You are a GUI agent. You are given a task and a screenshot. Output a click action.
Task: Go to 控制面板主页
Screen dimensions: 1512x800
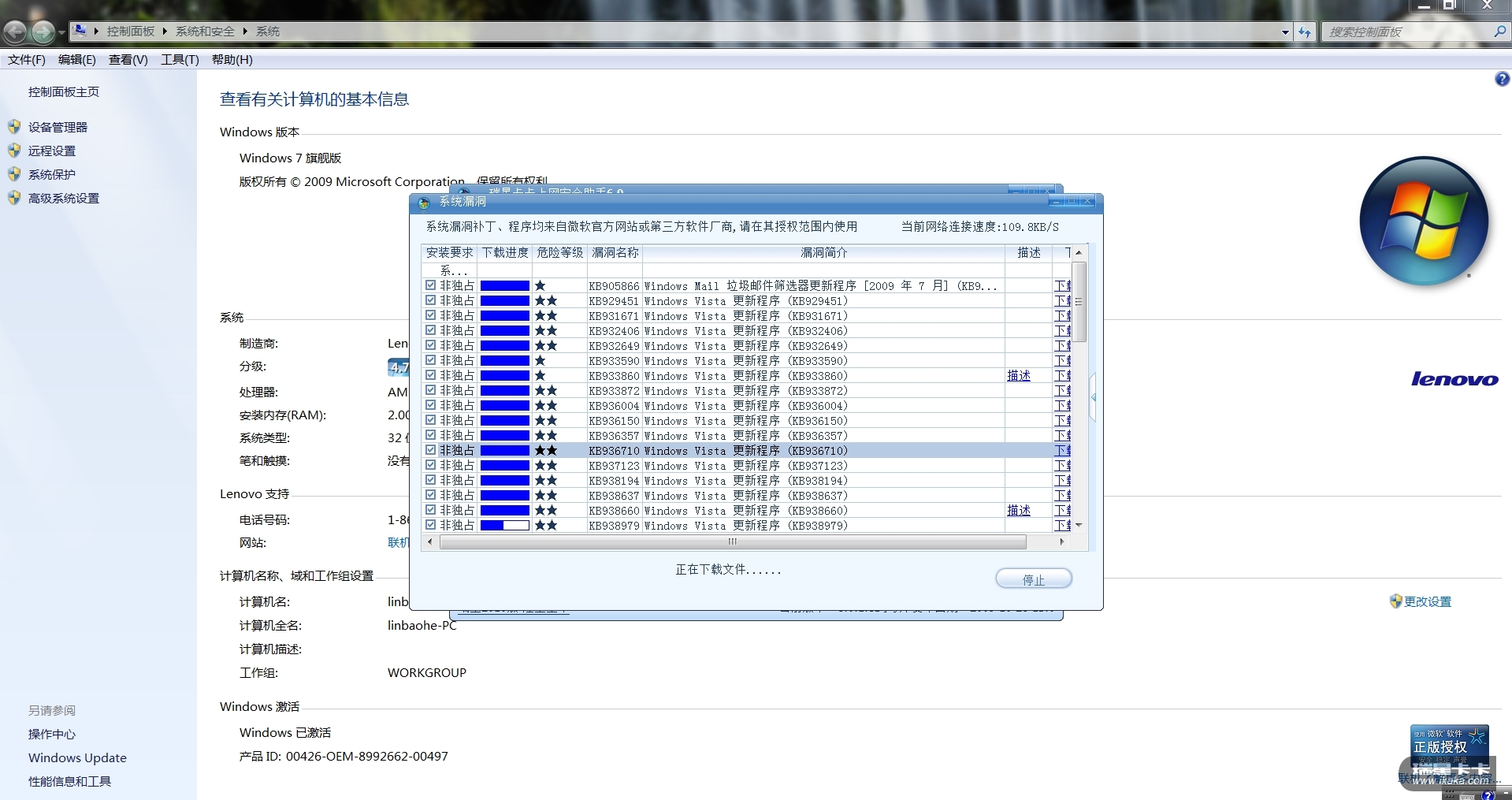pos(64,92)
